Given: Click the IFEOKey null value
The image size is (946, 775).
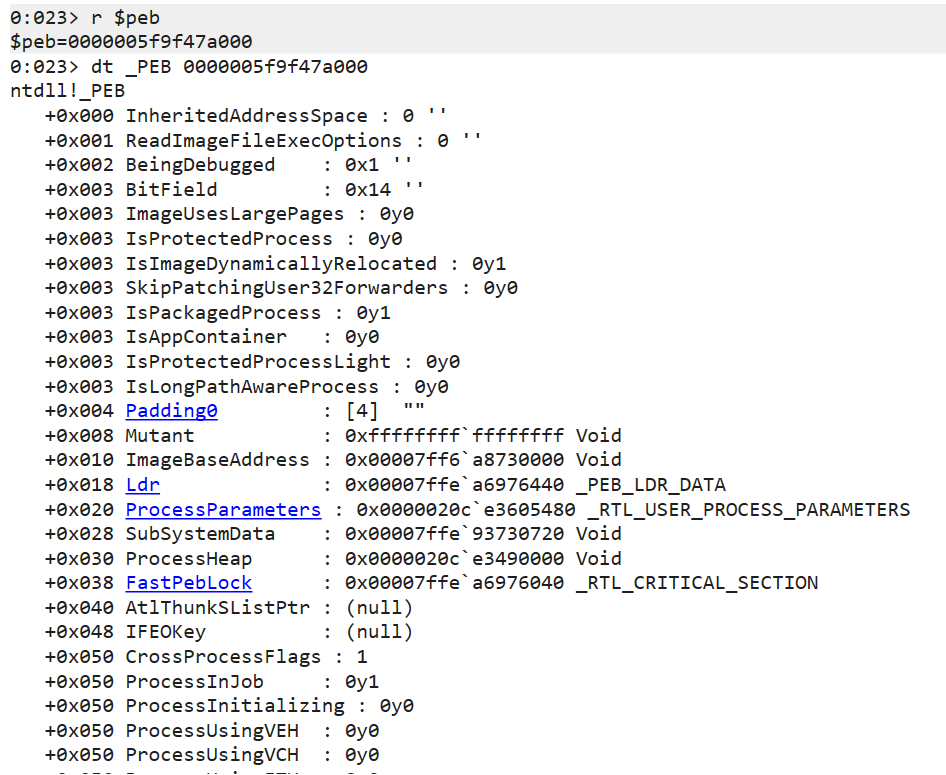Looking at the screenshot, I should (x=379, y=632).
